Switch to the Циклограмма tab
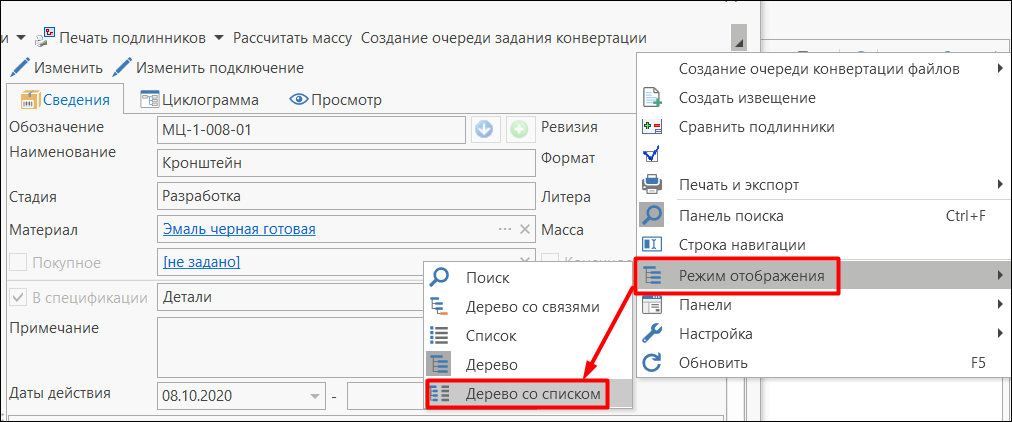Image resolution: width=1012 pixels, height=422 pixels. (x=199, y=100)
